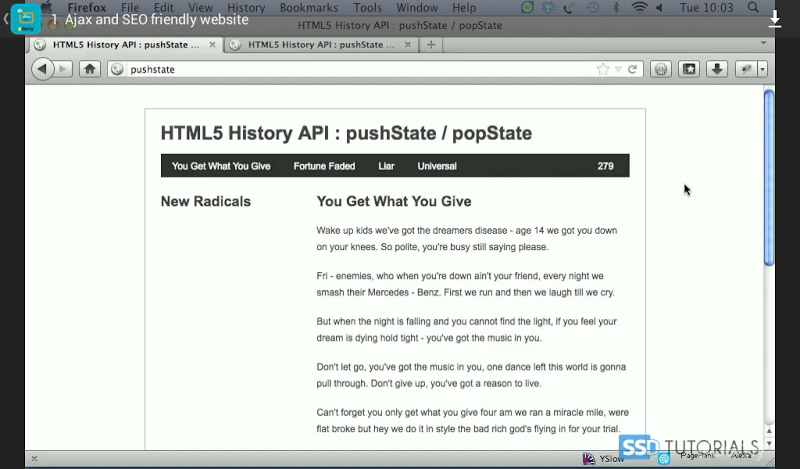Open the File menu
Viewport: 800px width, 469px height.
pos(130,8)
